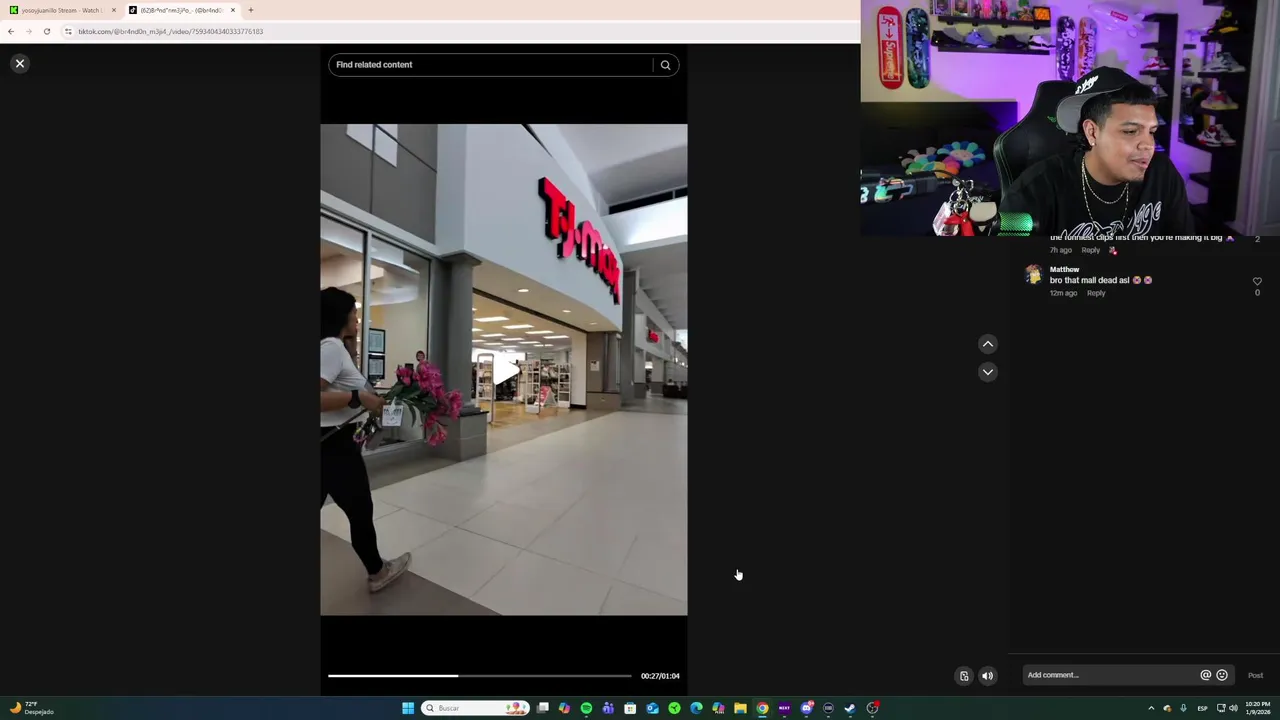Click the search magnifier icon
This screenshot has width=1280, height=720.
coord(665,65)
